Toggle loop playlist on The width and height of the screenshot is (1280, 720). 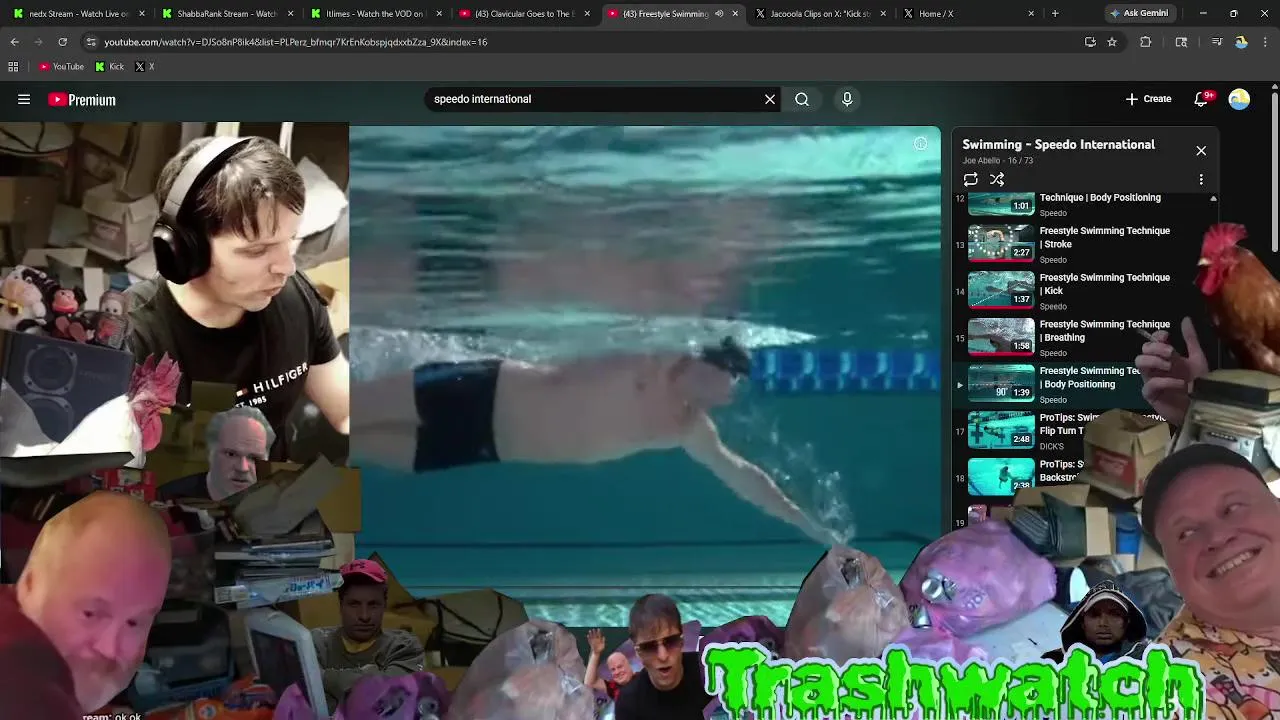click(970, 179)
